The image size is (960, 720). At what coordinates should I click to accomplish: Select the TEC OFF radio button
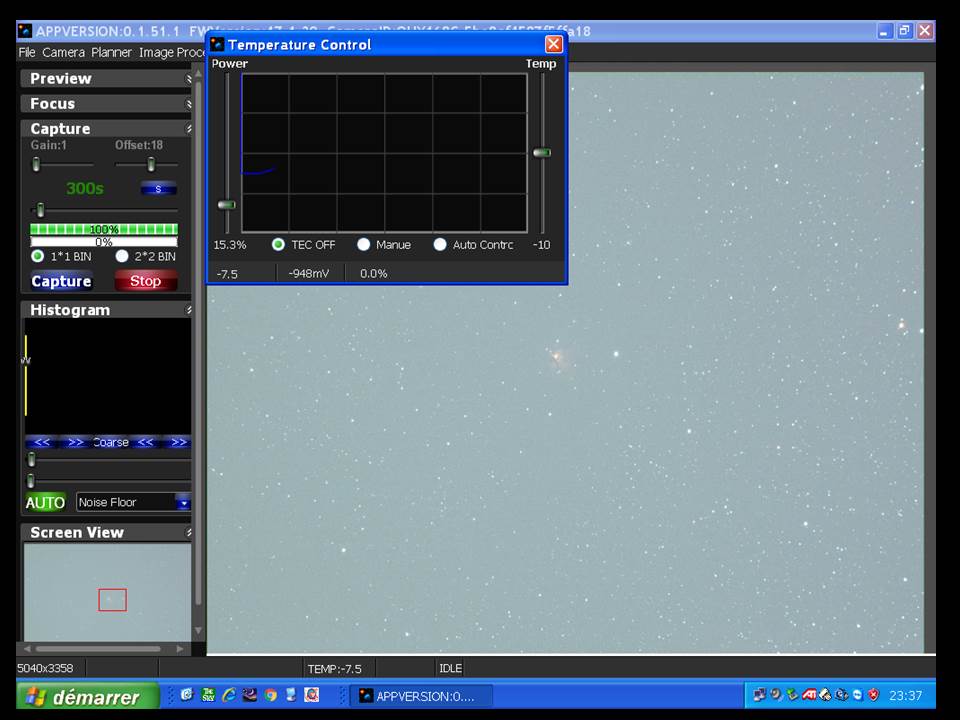pyautogui.click(x=279, y=244)
